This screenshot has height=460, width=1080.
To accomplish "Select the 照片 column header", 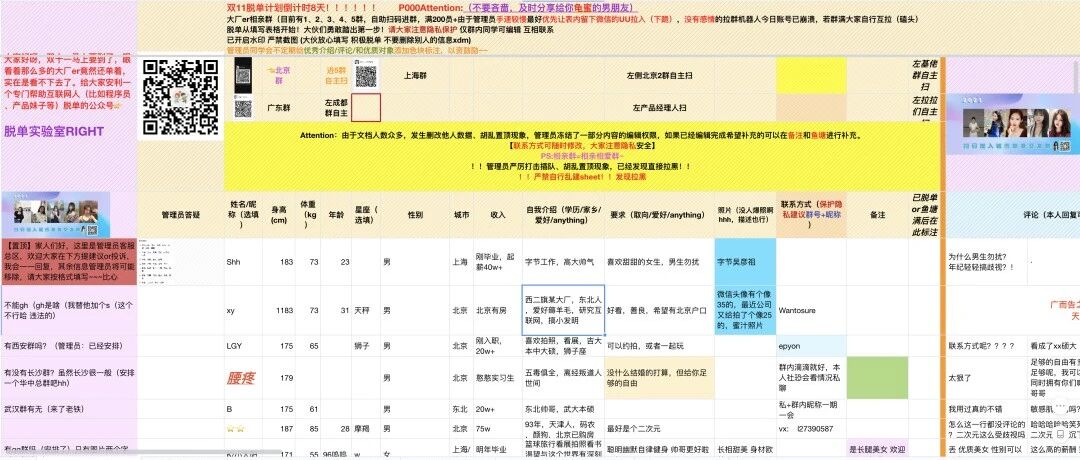I will [745, 215].
